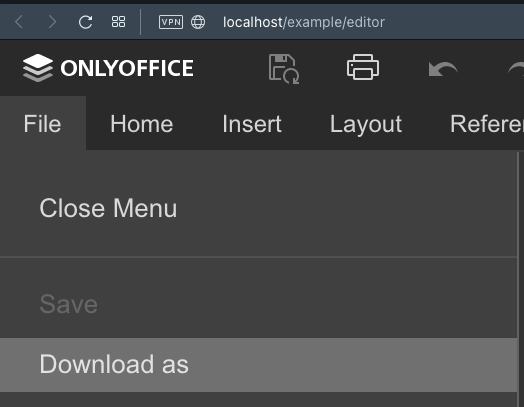The image size is (524, 407).
Task: Click the Save floppy disk toolbar icon
Action: tap(284, 69)
